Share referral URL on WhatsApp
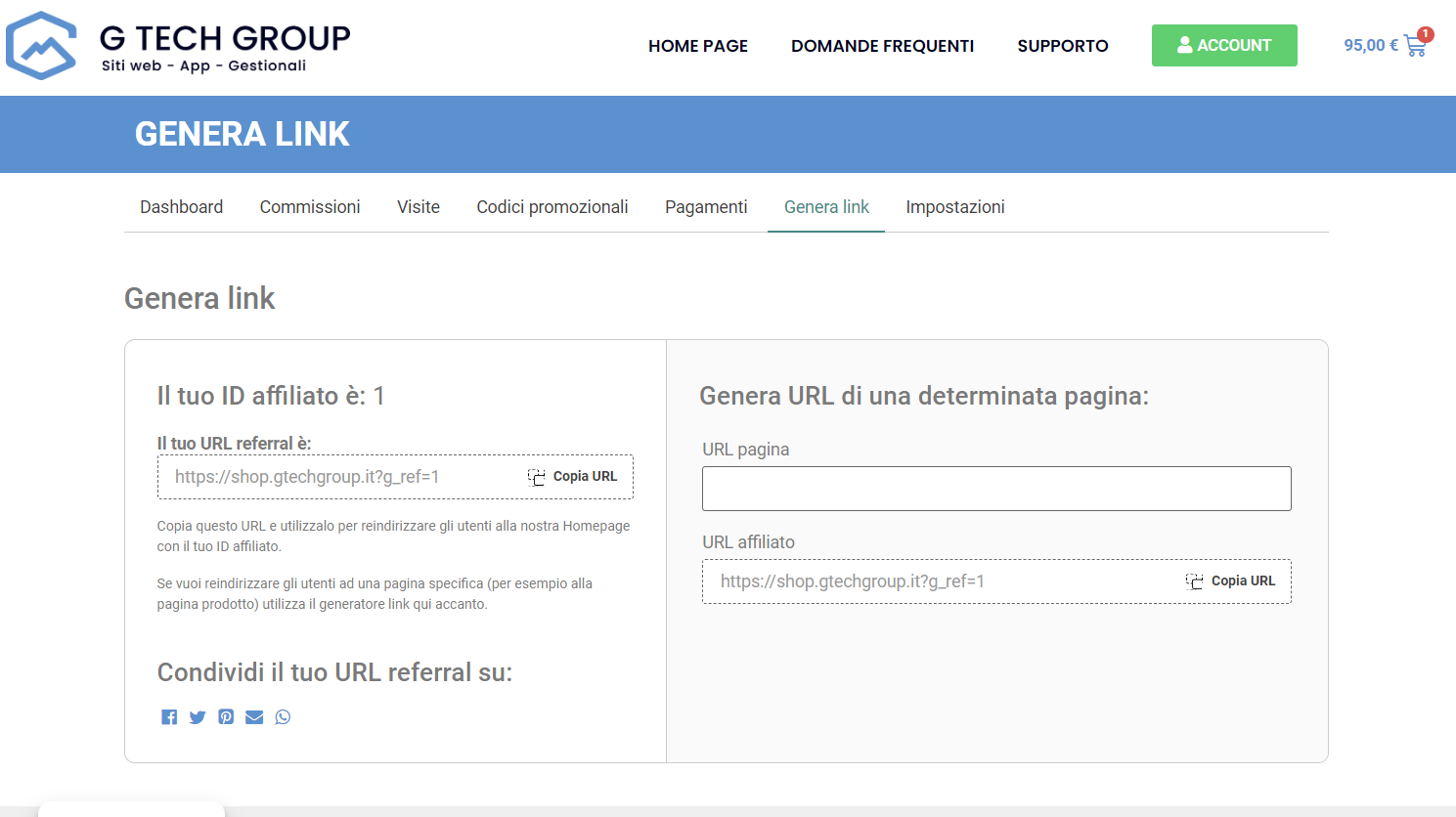Viewport: 1456px width, 817px height. (x=283, y=717)
